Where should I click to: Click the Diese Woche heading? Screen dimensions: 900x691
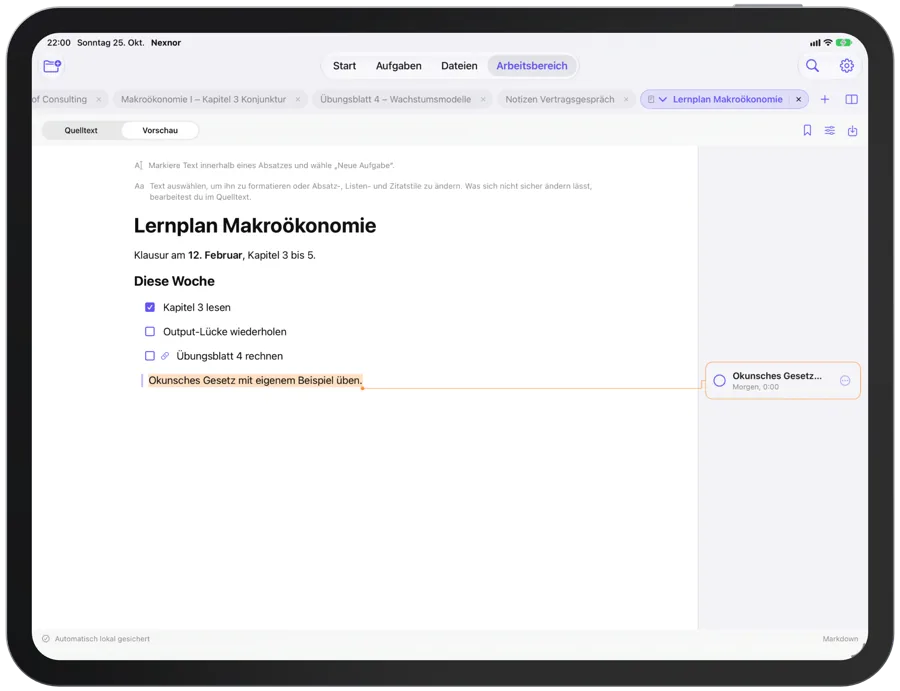click(174, 281)
